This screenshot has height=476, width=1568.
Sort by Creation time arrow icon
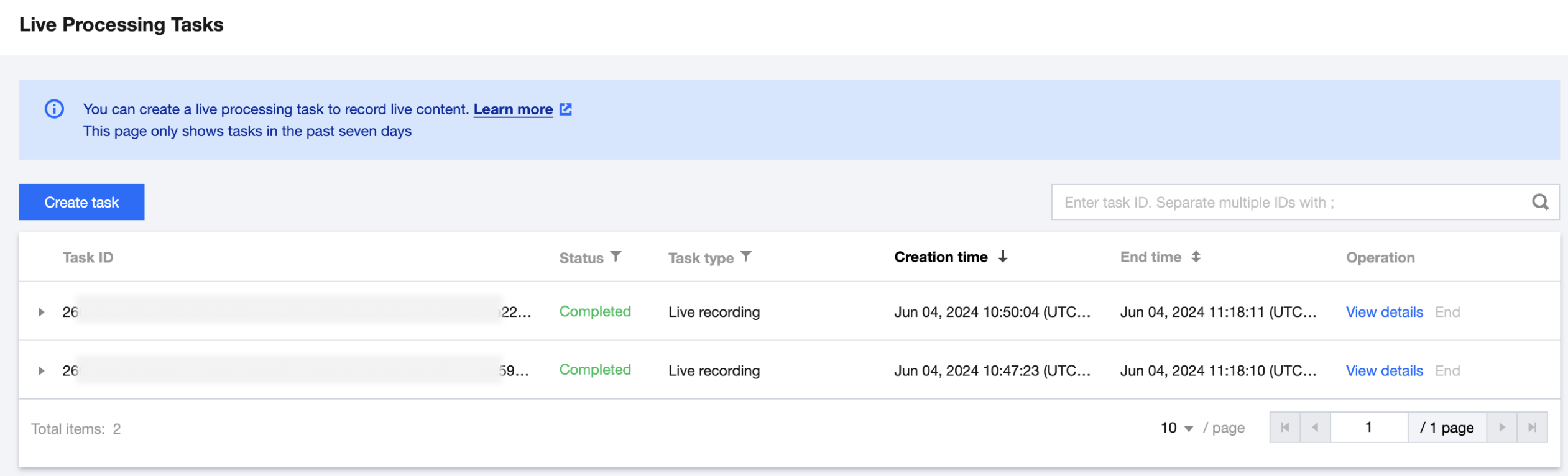[1002, 257]
